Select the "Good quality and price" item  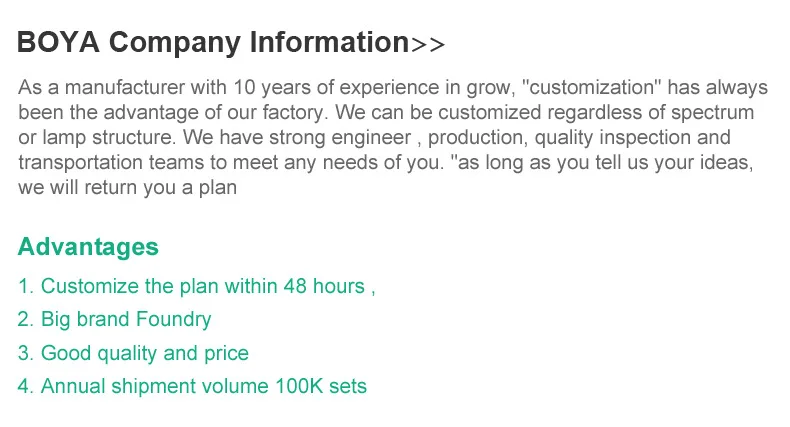pyautogui.click(x=133, y=353)
